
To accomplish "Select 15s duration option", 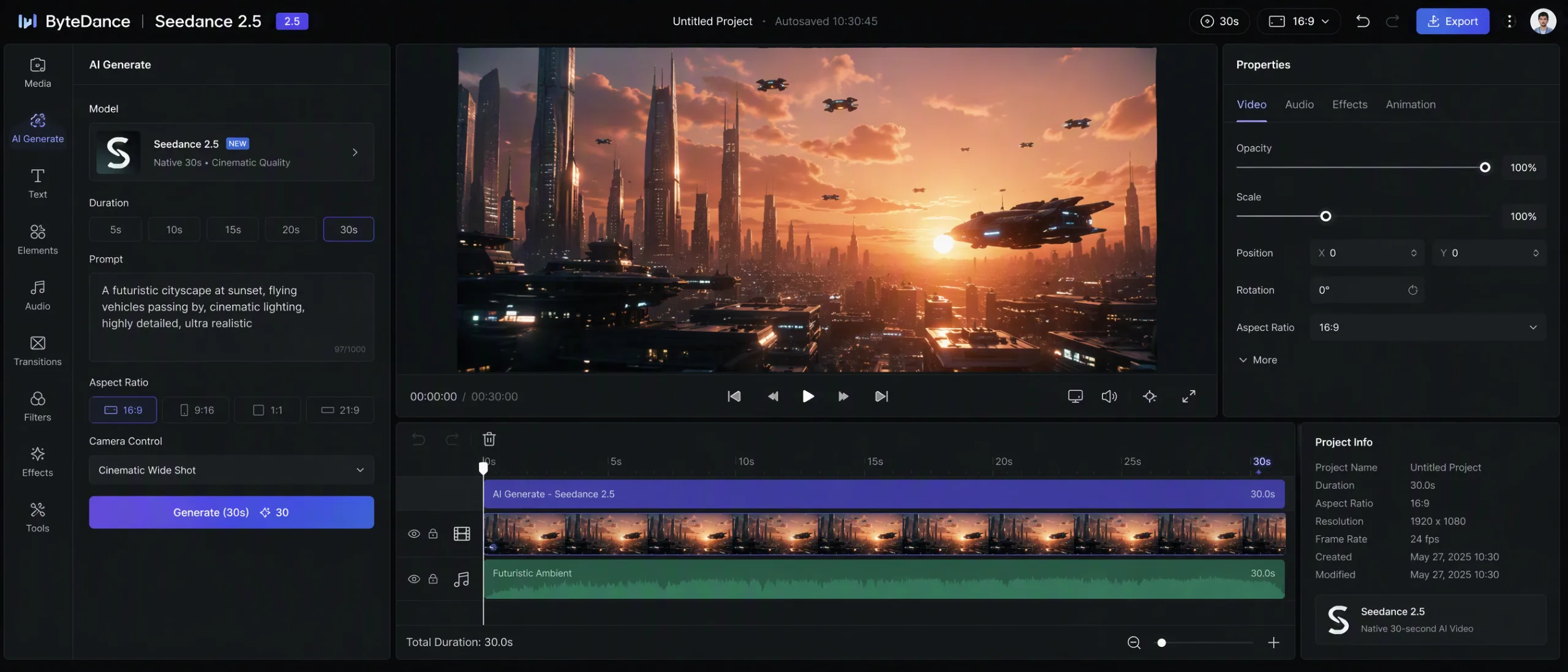I will tap(233, 230).
